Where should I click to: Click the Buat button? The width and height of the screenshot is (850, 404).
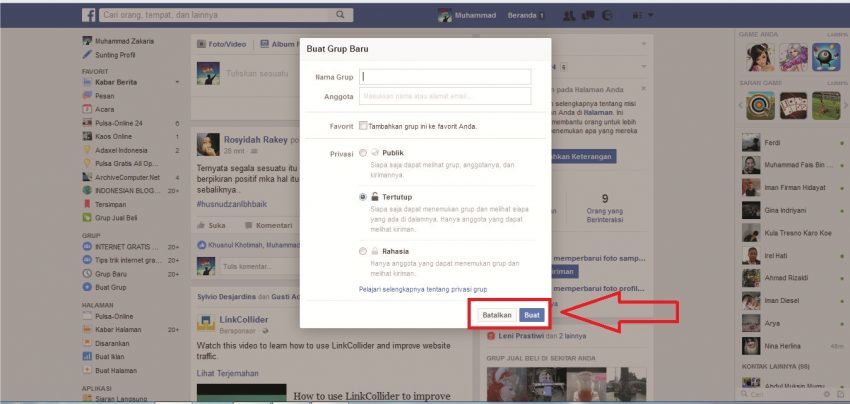pos(531,315)
